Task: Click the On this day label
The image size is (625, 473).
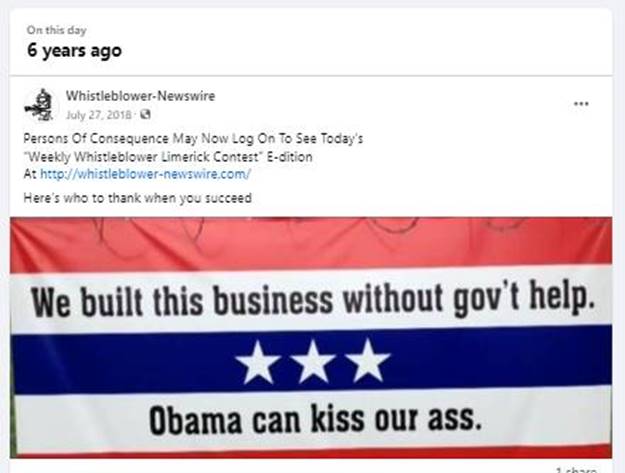Action: 57,30
